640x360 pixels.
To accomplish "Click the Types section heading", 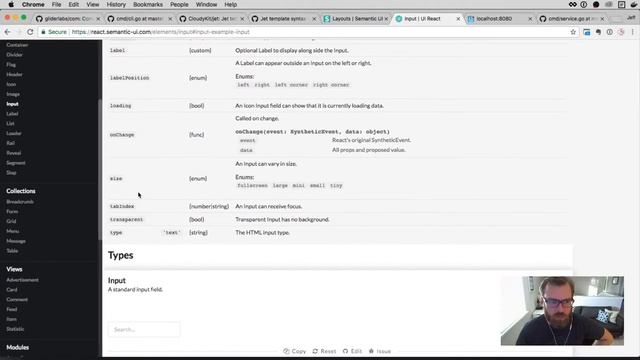I will (x=120, y=256).
